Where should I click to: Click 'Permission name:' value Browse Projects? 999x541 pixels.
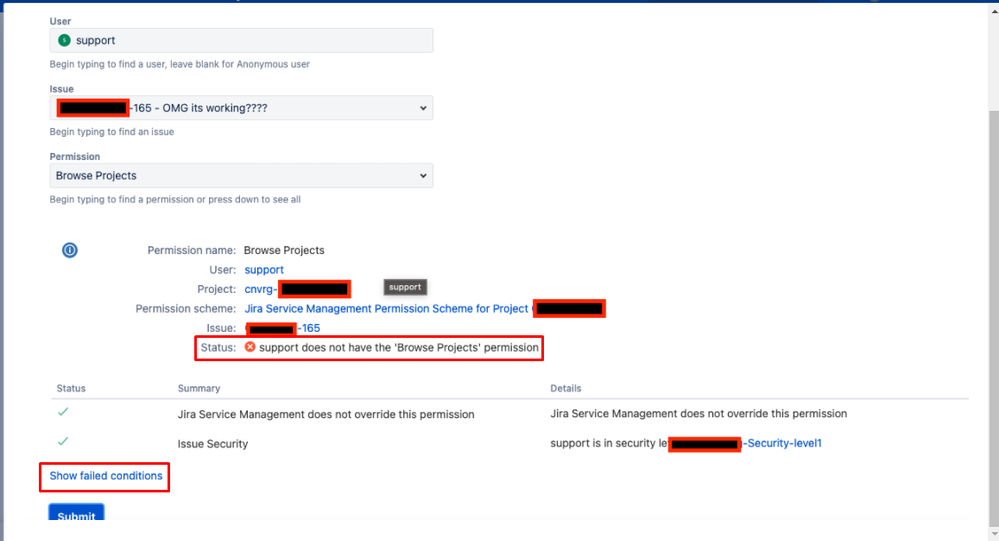click(x=284, y=250)
